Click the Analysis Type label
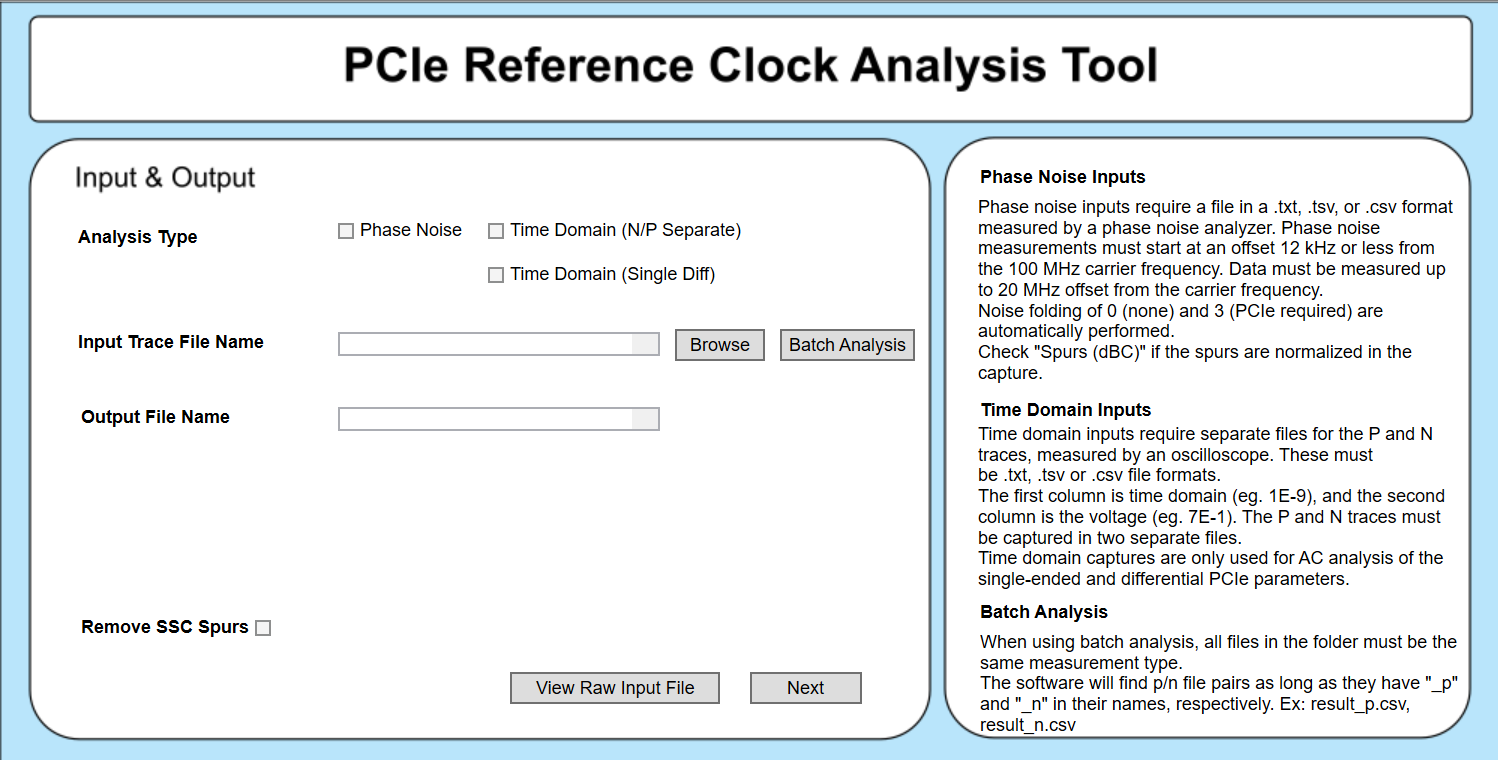 point(138,237)
